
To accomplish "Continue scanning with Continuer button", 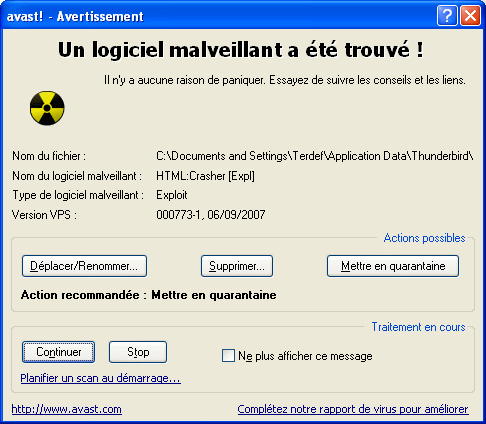I will [x=59, y=352].
